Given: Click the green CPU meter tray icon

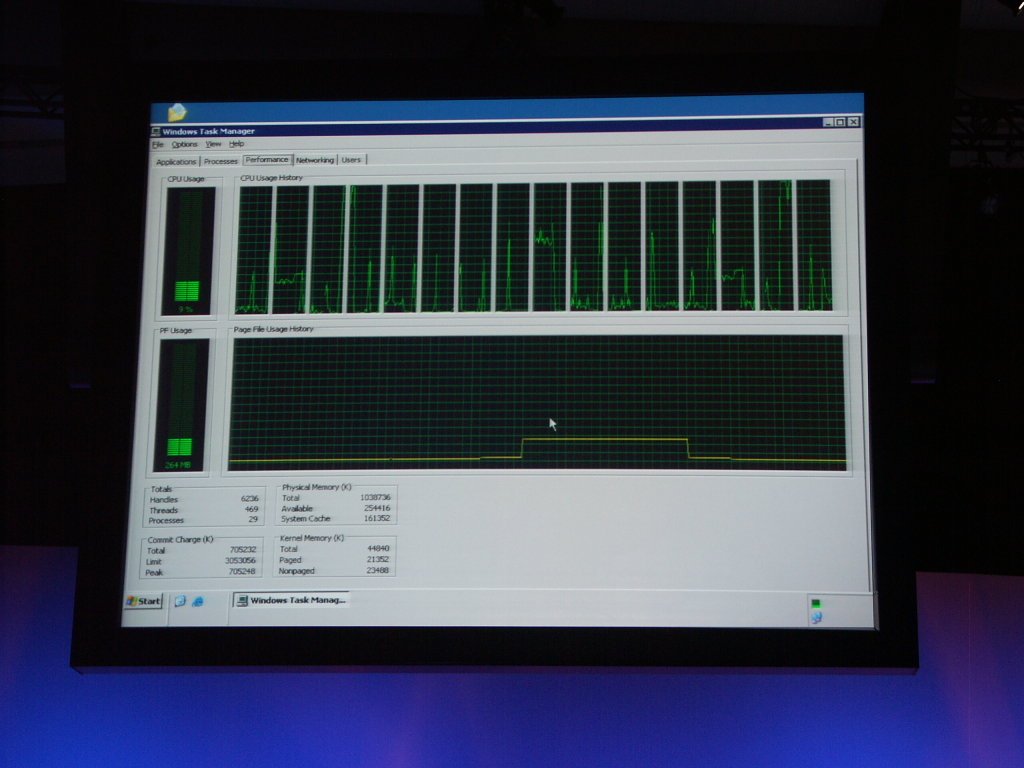Looking at the screenshot, I should click(816, 603).
